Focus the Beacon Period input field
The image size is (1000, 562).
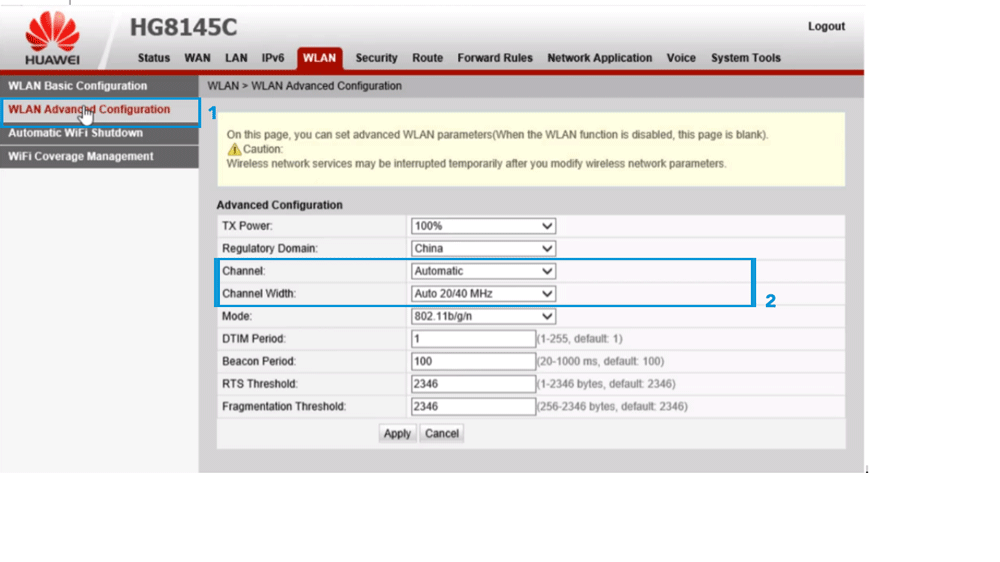tap(473, 361)
